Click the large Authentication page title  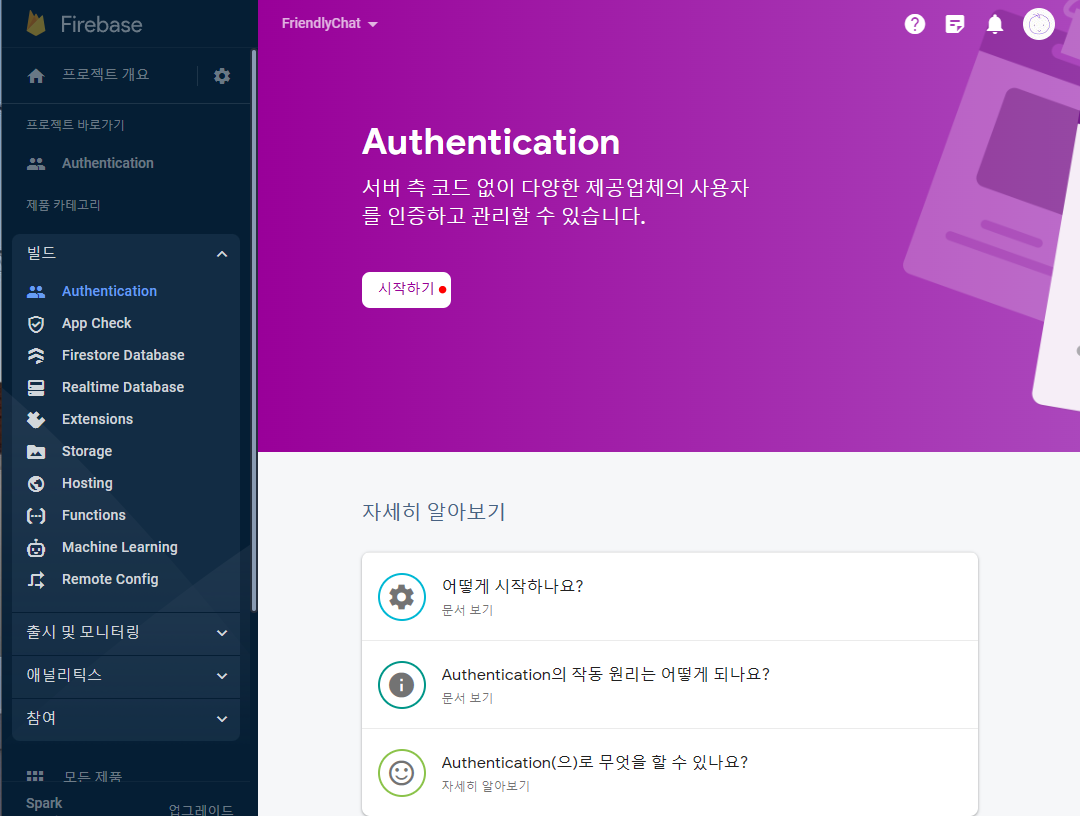[490, 142]
